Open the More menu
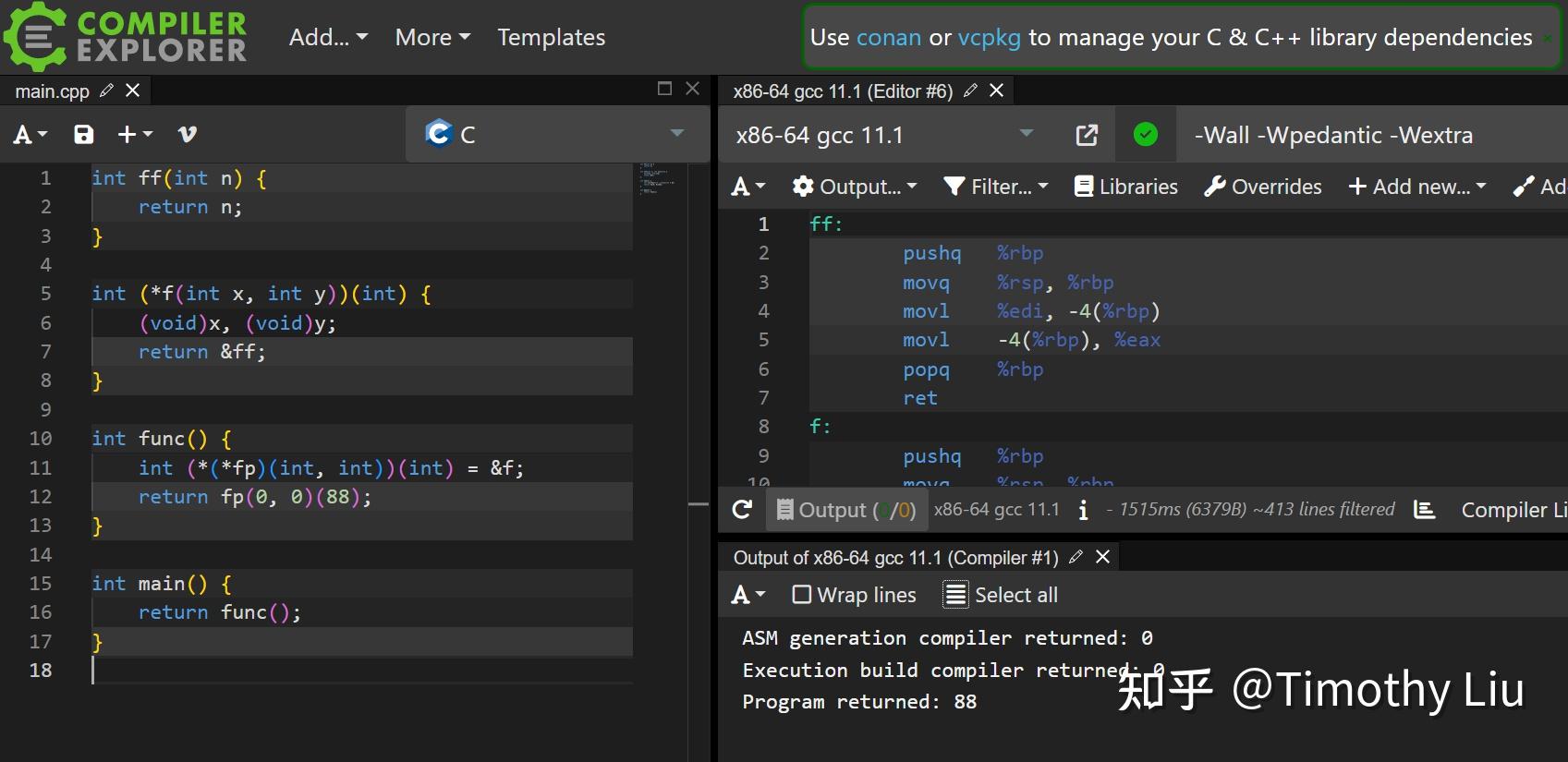Image resolution: width=1568 pixels, height=762 pixels. click(x=432, y=38)
